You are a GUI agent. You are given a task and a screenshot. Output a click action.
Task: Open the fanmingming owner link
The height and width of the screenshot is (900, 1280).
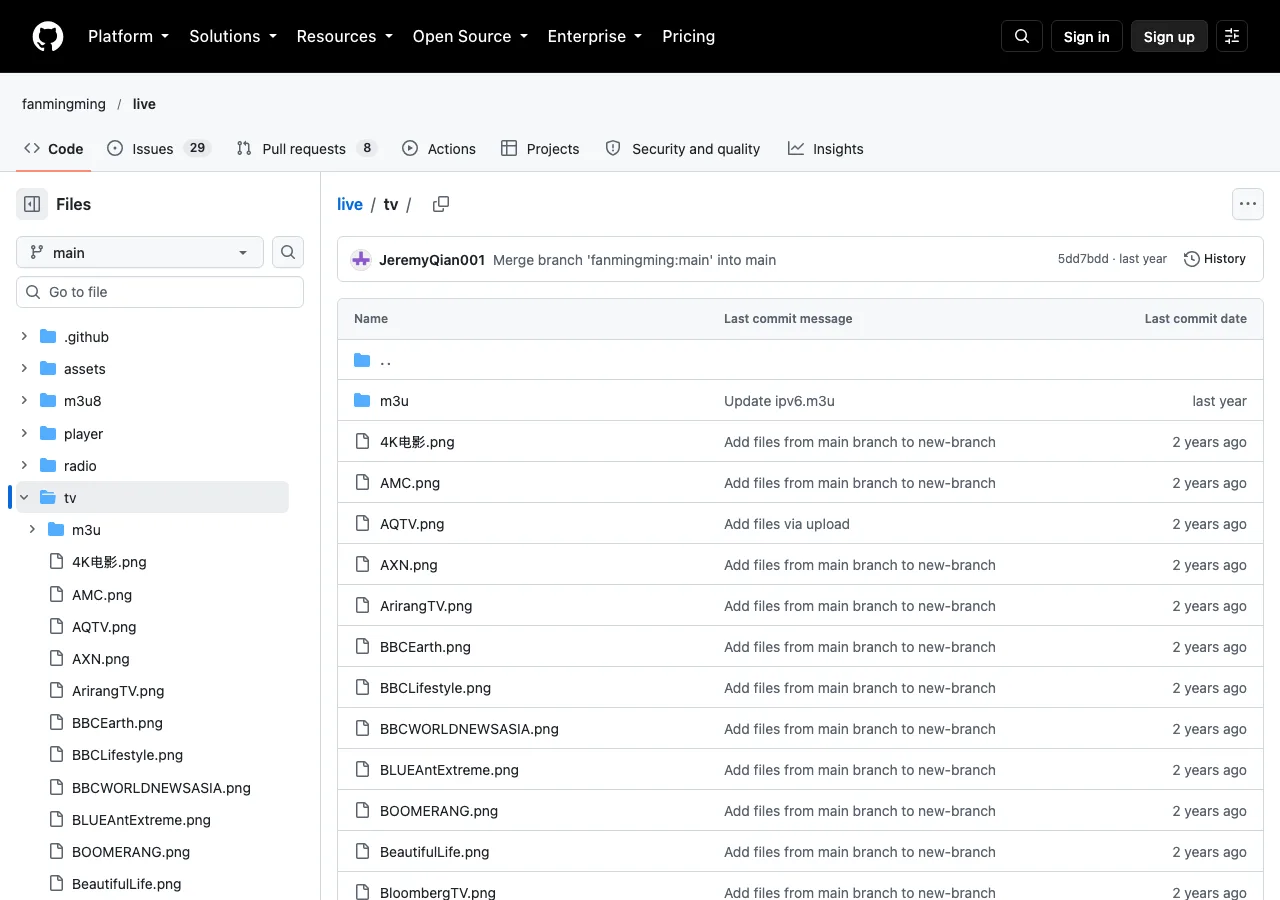(64, 104)
